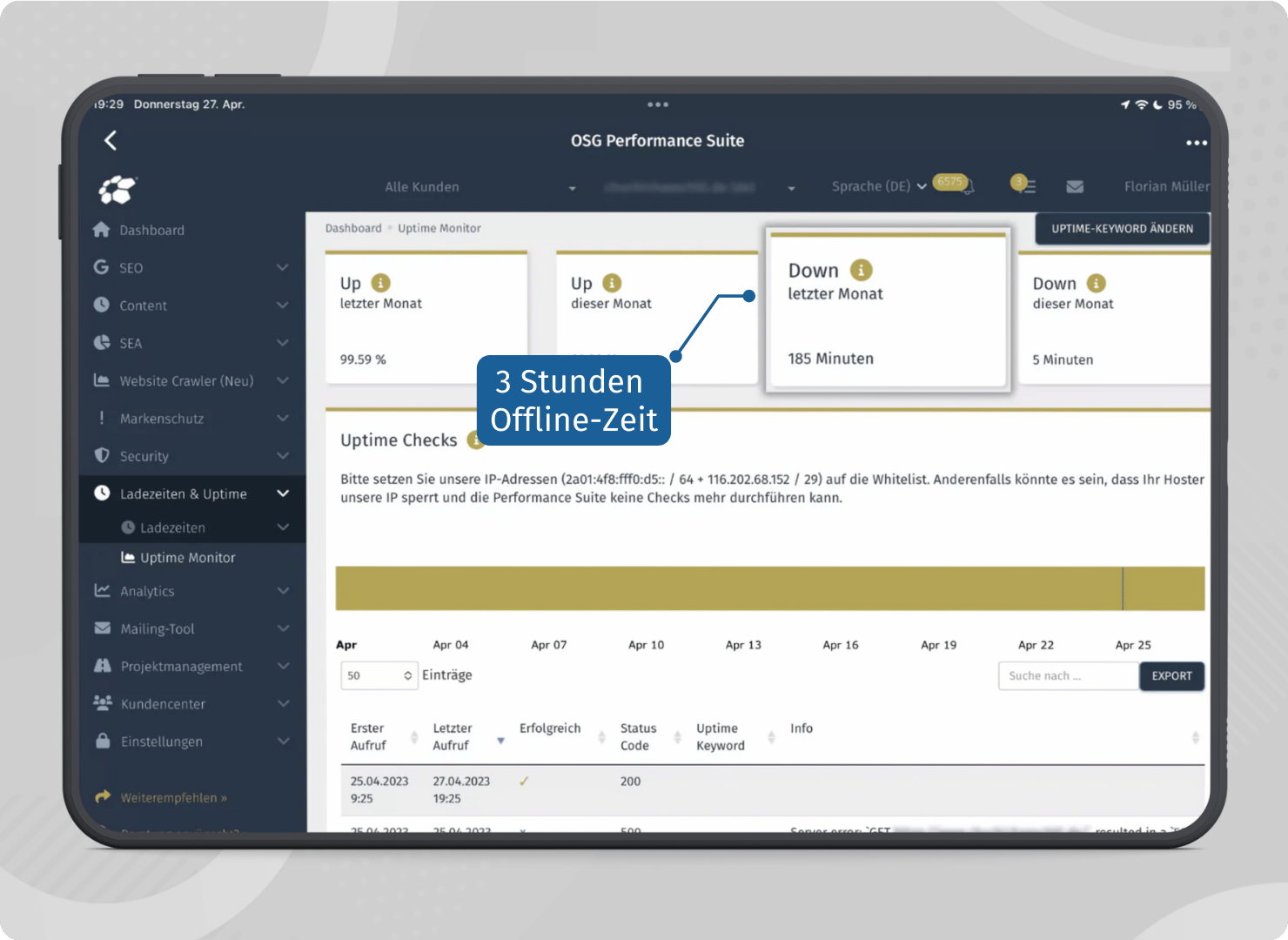Click the Einstellungen lock icon
The image size is (1288, 940).
[103, 740]
